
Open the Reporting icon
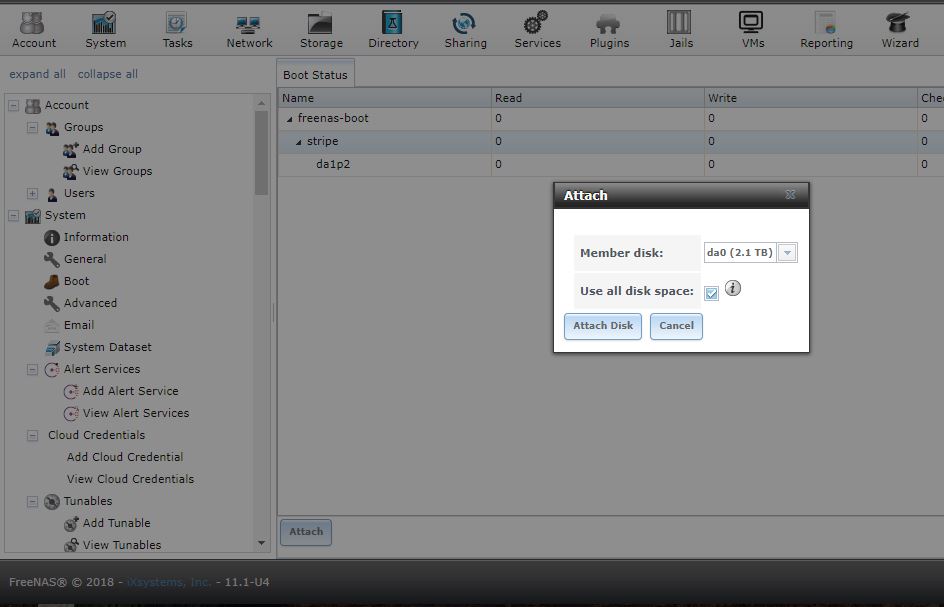click(825, 24)
